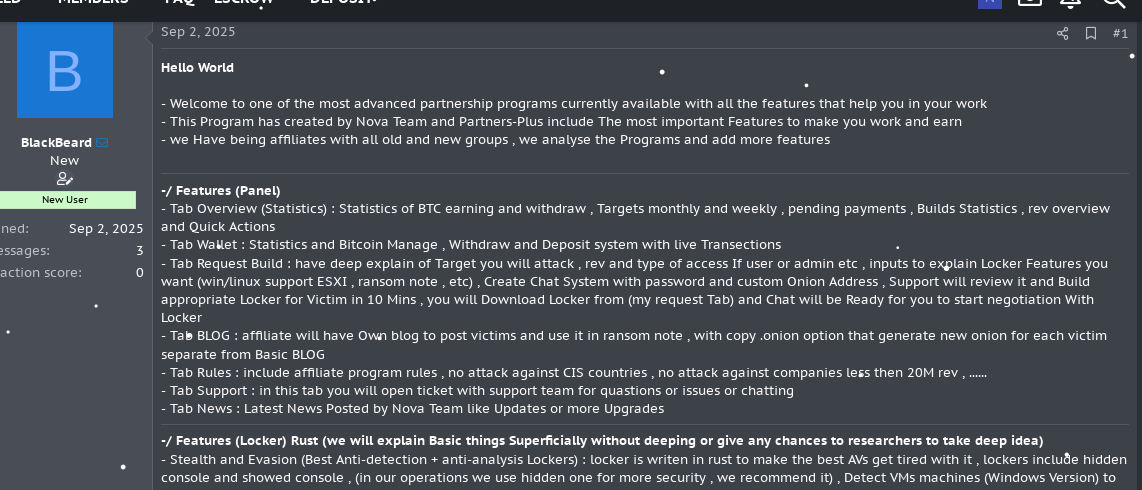Open BlackBeard's blue B avatar
The height and width of the screenshot is (490, 1142).
coord(65,71)
